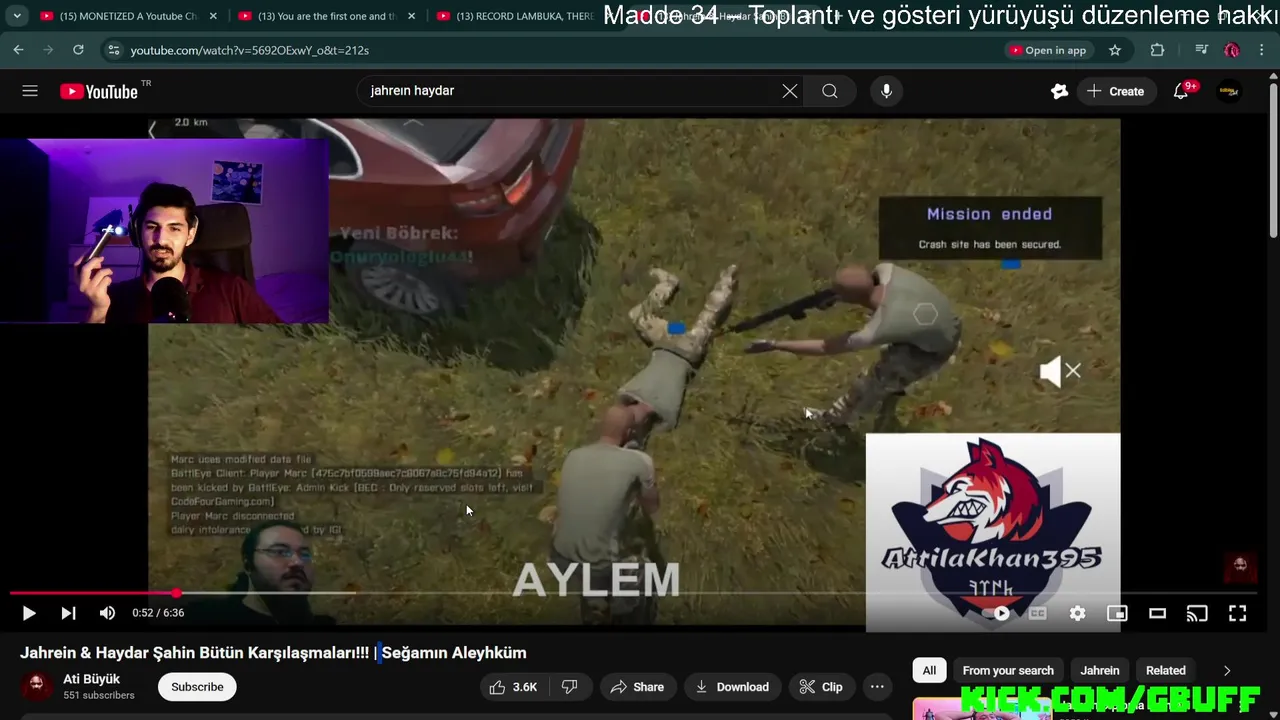The width and height of the screenshot is (1280, 720).
Task: Mute video with player volume icon
Action: [x=107, y=613]
